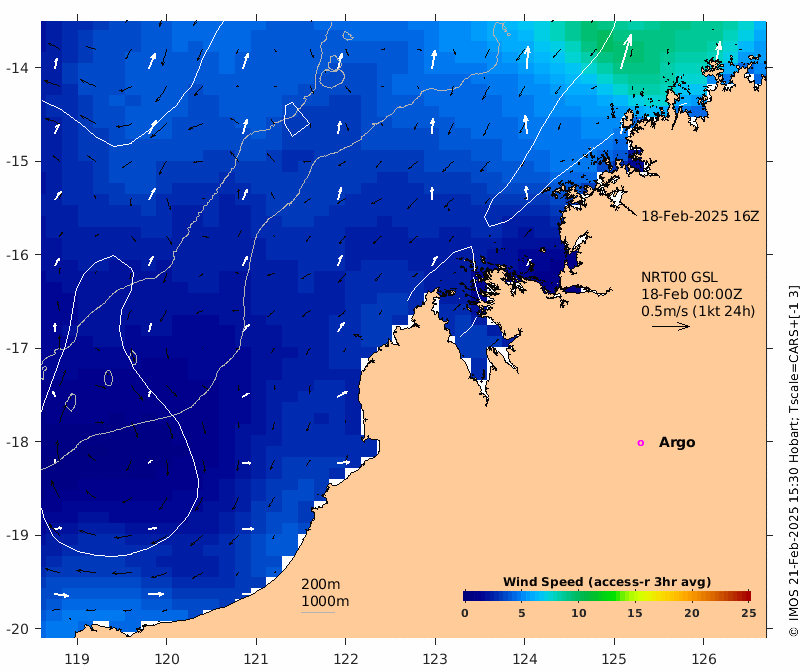
Task: Click the '18-Feb 00:00Z' timestamp
Action: click(692, 294)
